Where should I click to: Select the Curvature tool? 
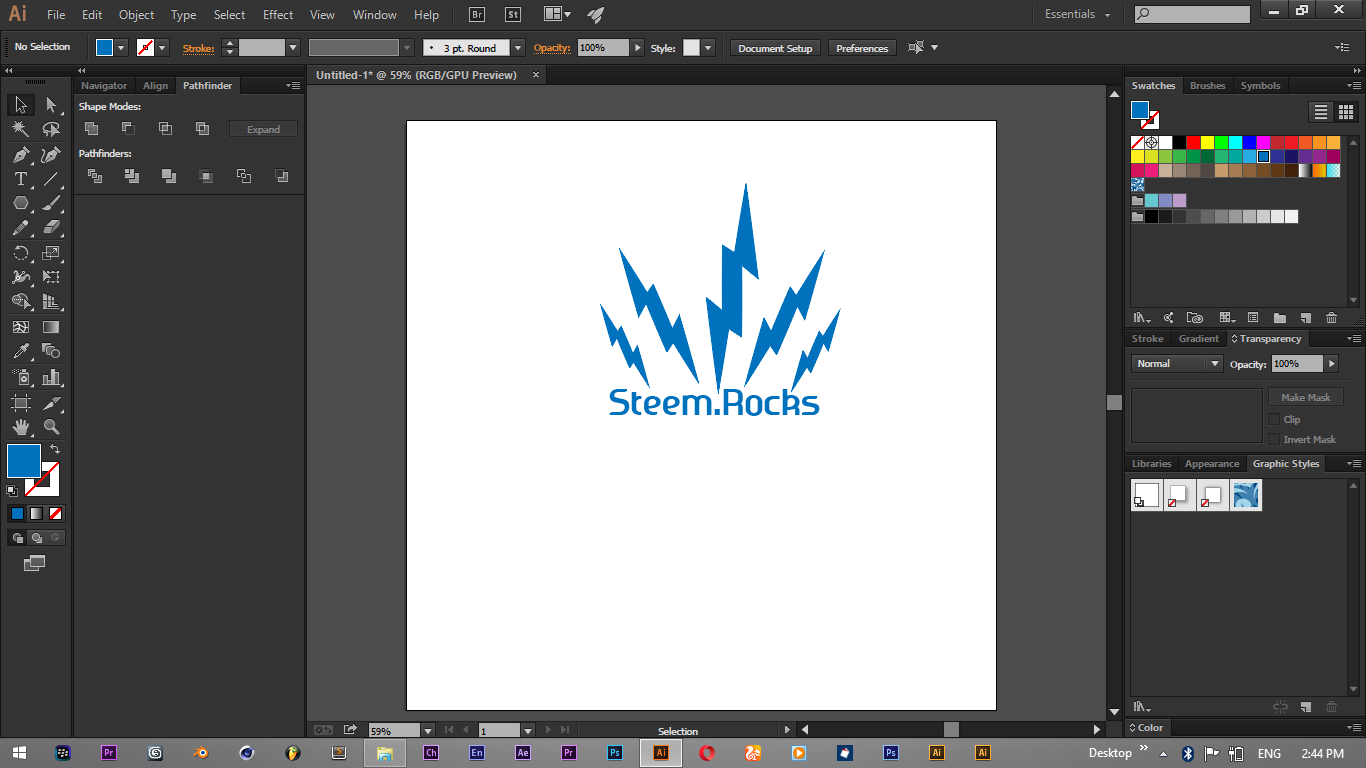point(51,155)
